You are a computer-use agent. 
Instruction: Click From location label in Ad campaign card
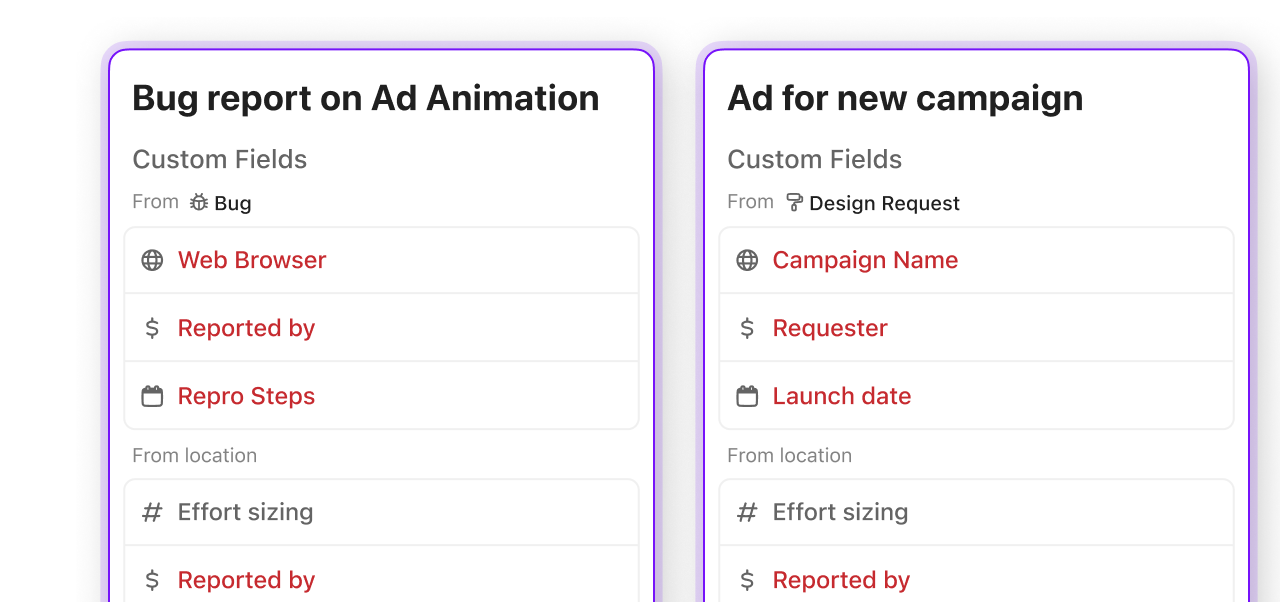[790, 455]
